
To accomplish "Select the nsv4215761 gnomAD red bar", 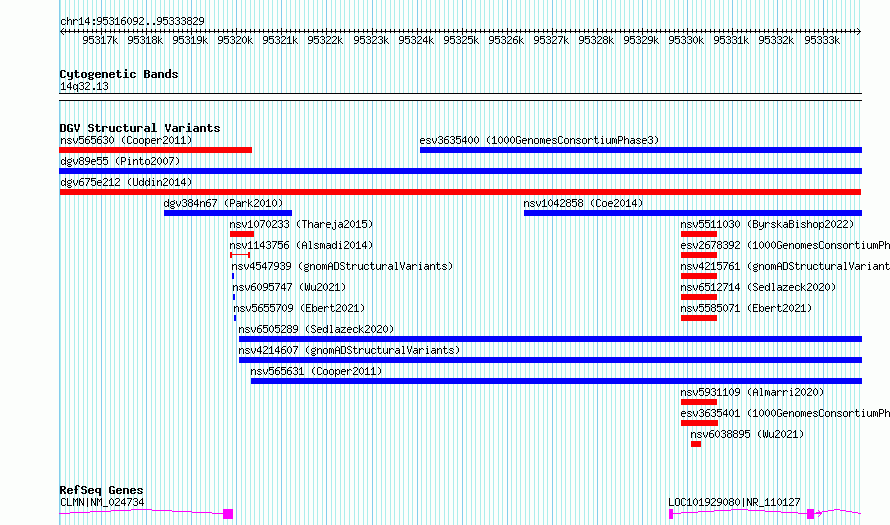I will [699, 276].
